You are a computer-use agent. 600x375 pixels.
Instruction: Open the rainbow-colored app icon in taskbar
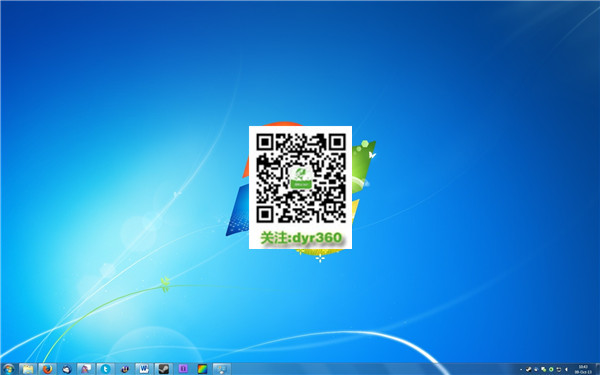202,369
